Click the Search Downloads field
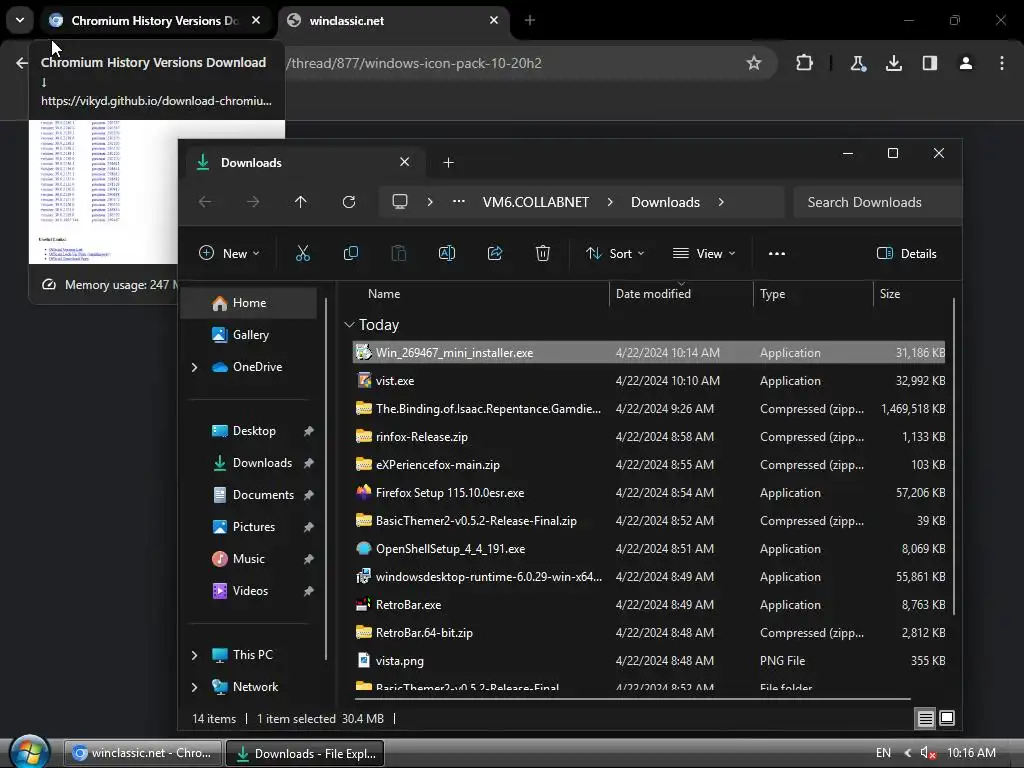 pos(877,202)
